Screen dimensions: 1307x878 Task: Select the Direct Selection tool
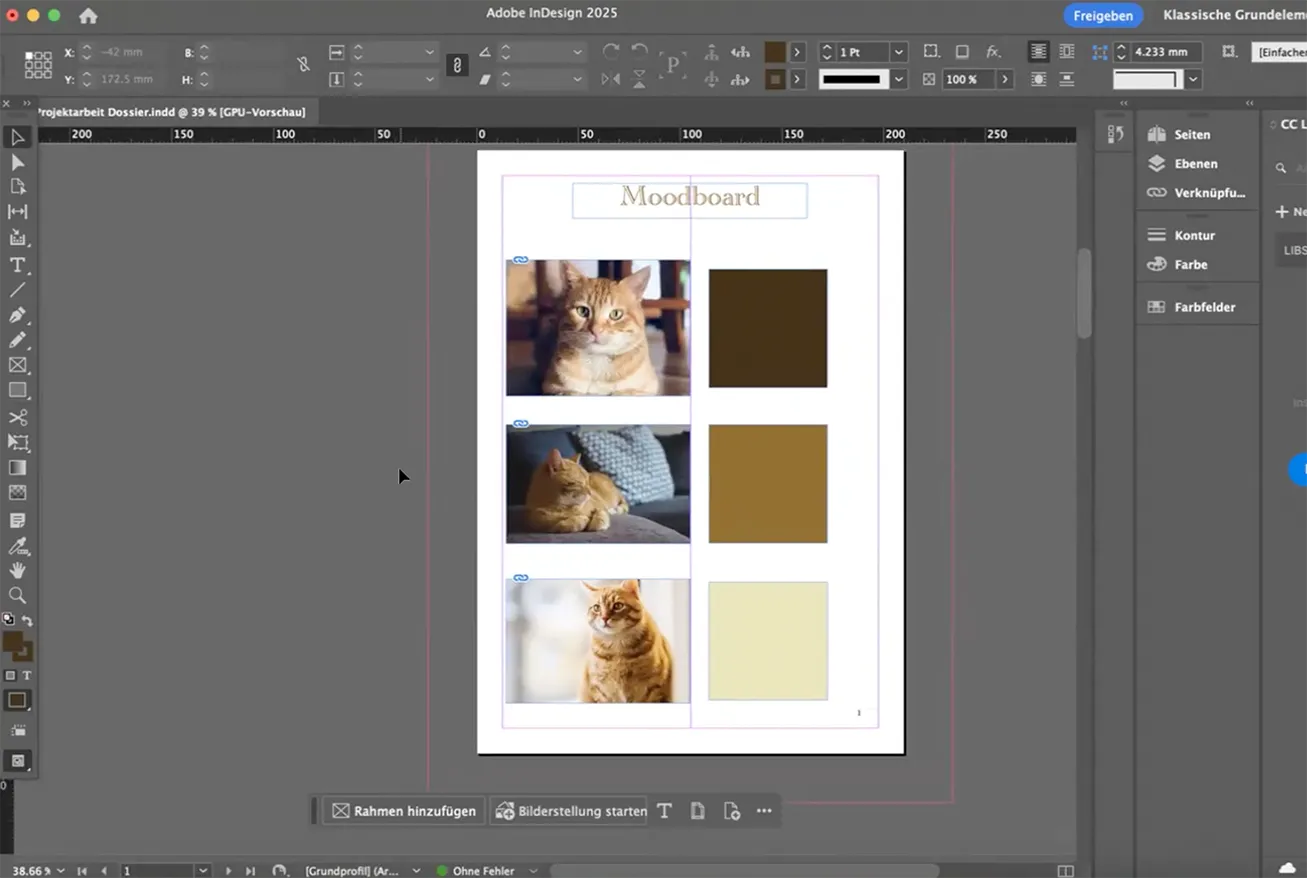(17, 162)
